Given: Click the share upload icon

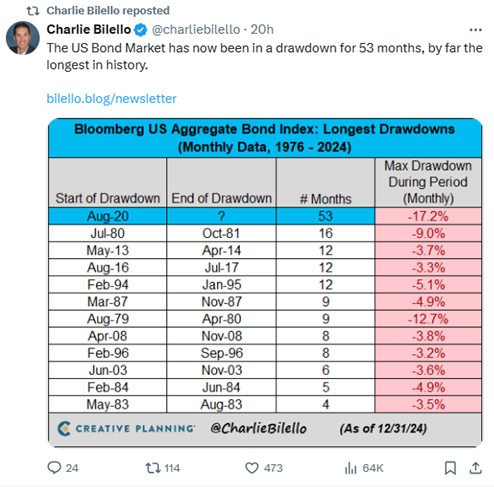Looking at the screenshot, I should click(476, 468).
